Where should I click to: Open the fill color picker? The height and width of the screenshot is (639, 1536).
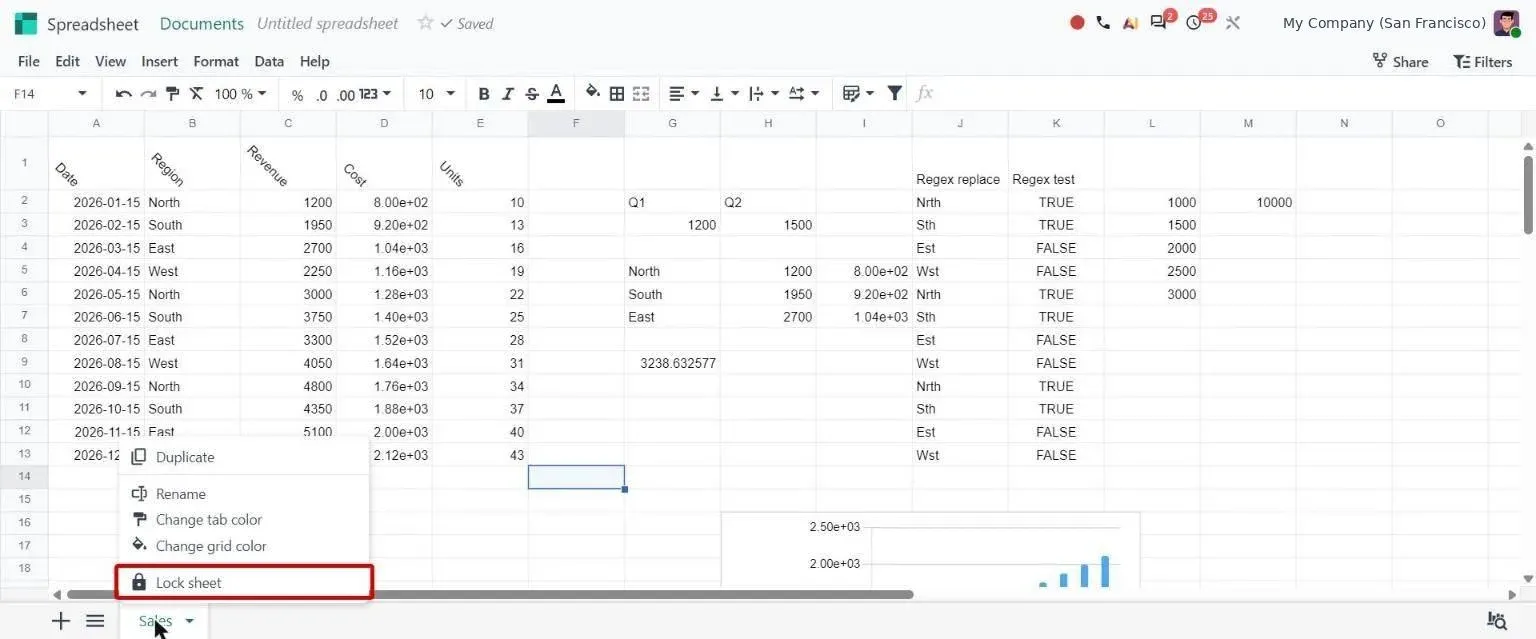593,94
